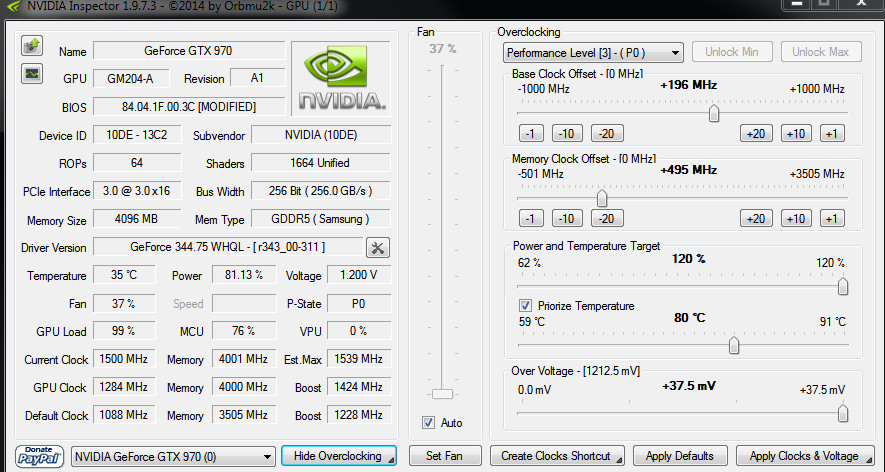Click the Temperature value 35 °C
The image size is (885, 472).
124,275
